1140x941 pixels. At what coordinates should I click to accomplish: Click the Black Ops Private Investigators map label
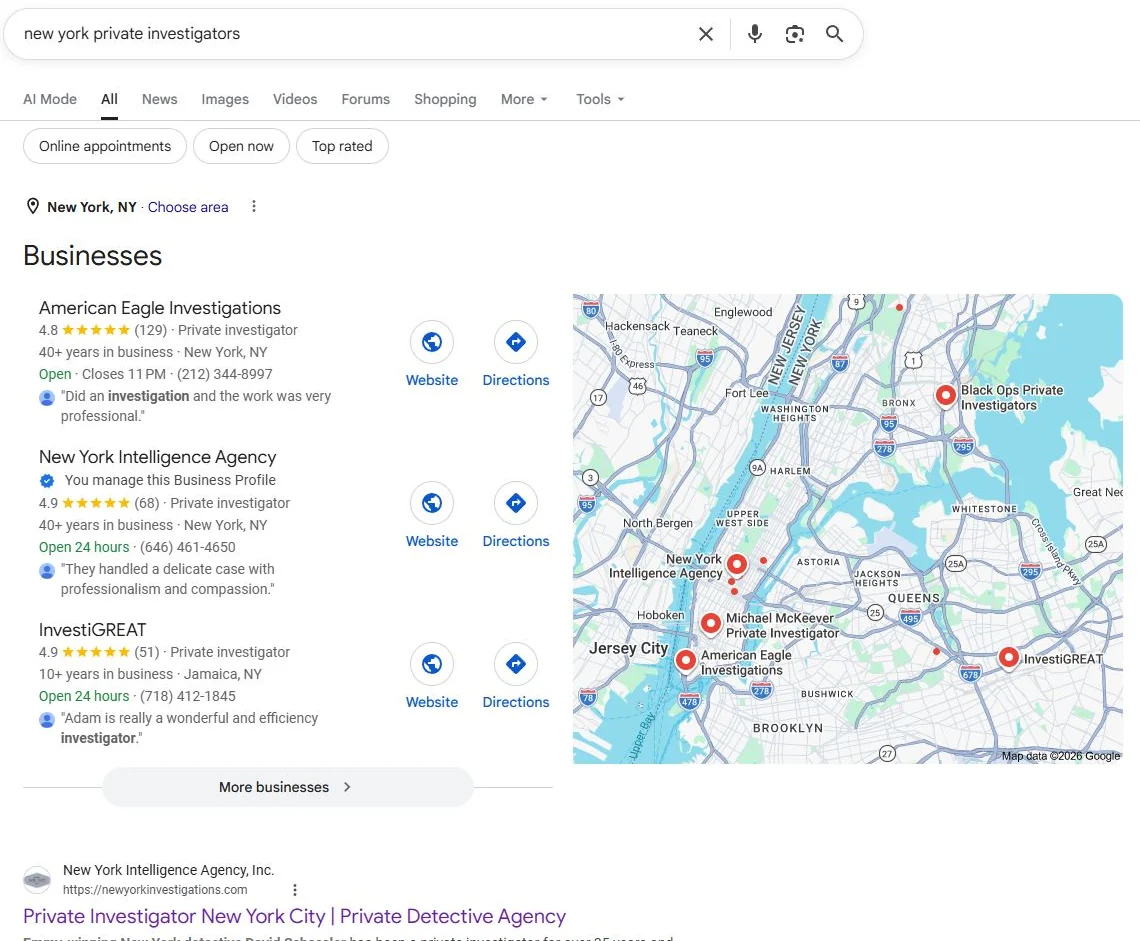tap(1011, 398)
